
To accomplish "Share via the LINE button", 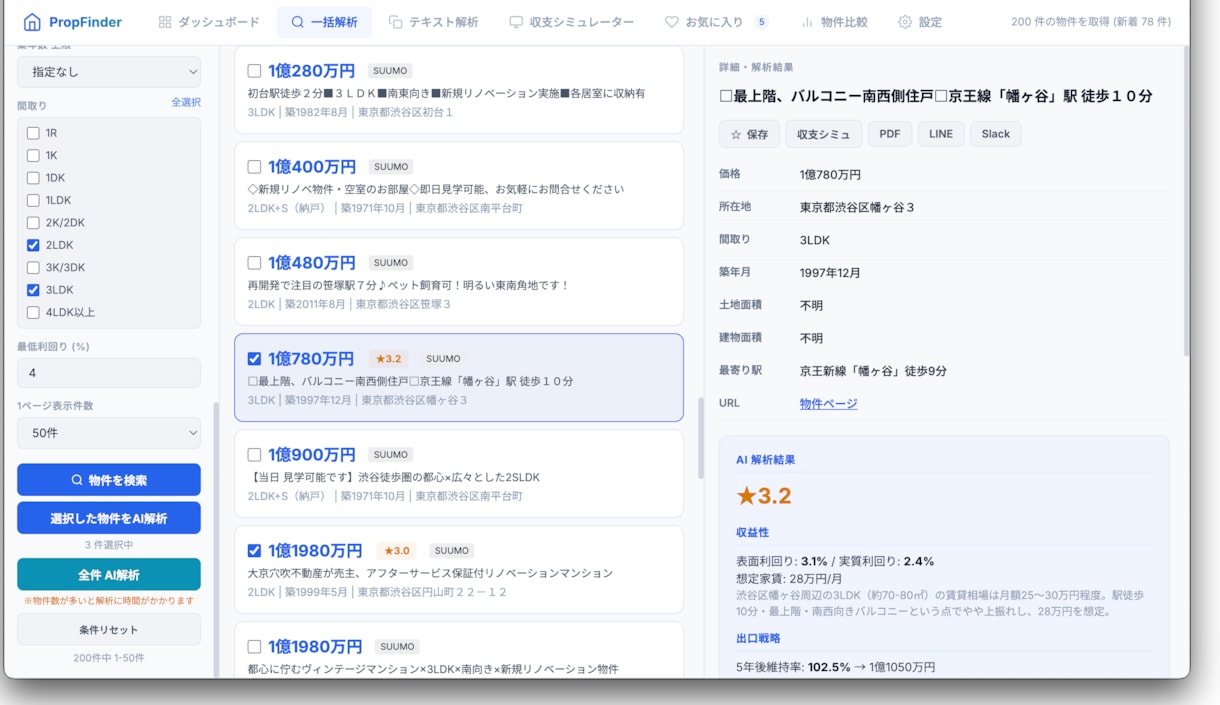I will click(941, 134).
